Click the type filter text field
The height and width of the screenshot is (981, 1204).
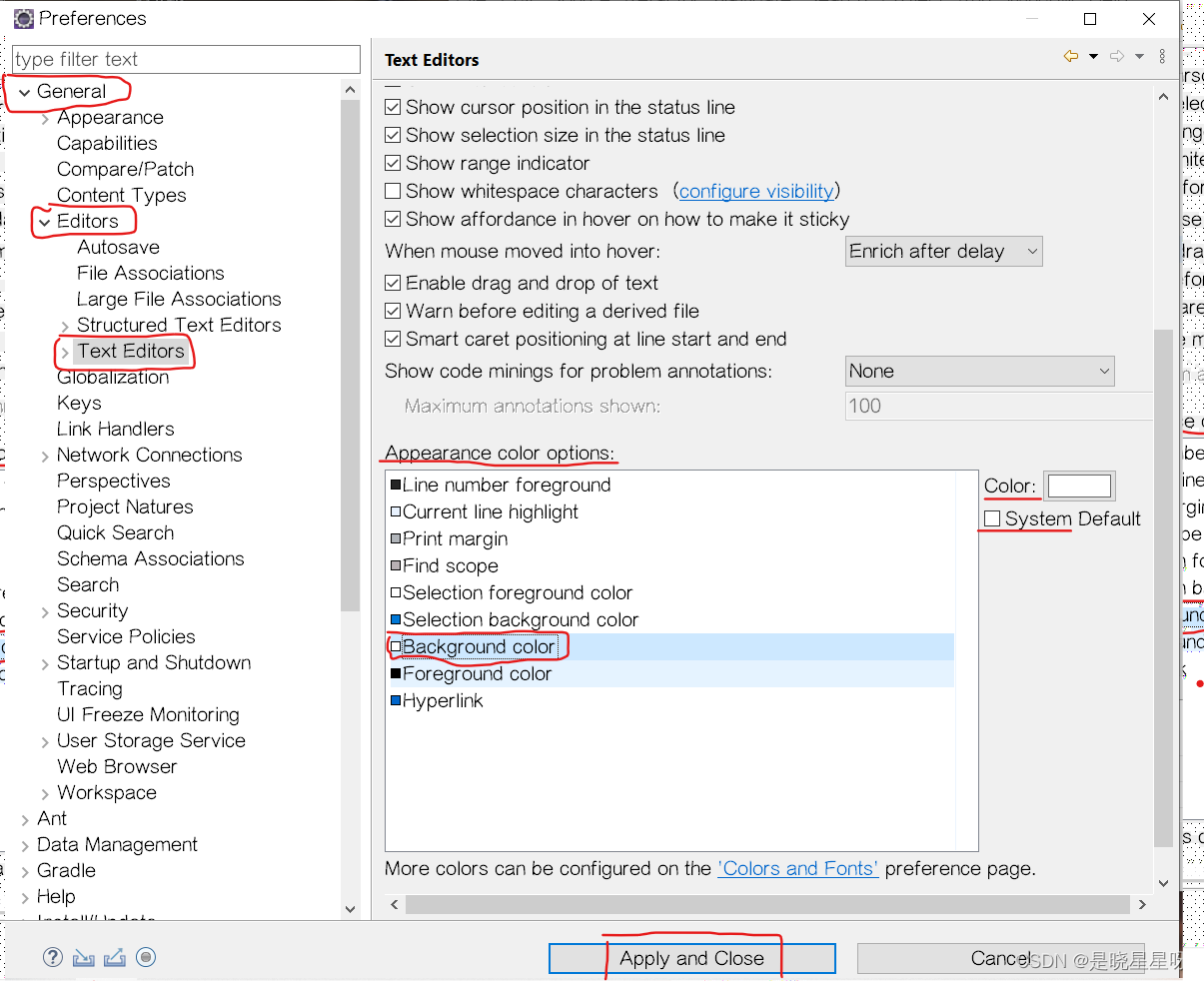pos(186,59)
